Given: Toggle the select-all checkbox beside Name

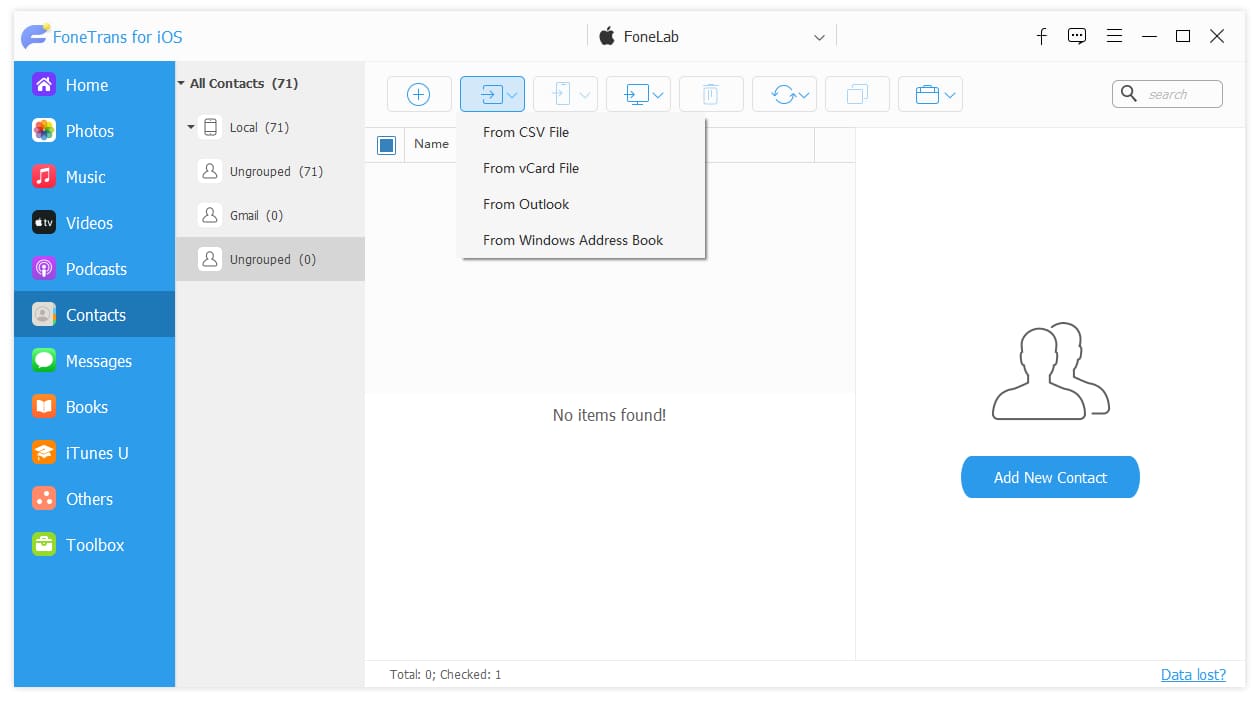Looking at the screenshot, I should pyautogui.click(x=386, y=145).
